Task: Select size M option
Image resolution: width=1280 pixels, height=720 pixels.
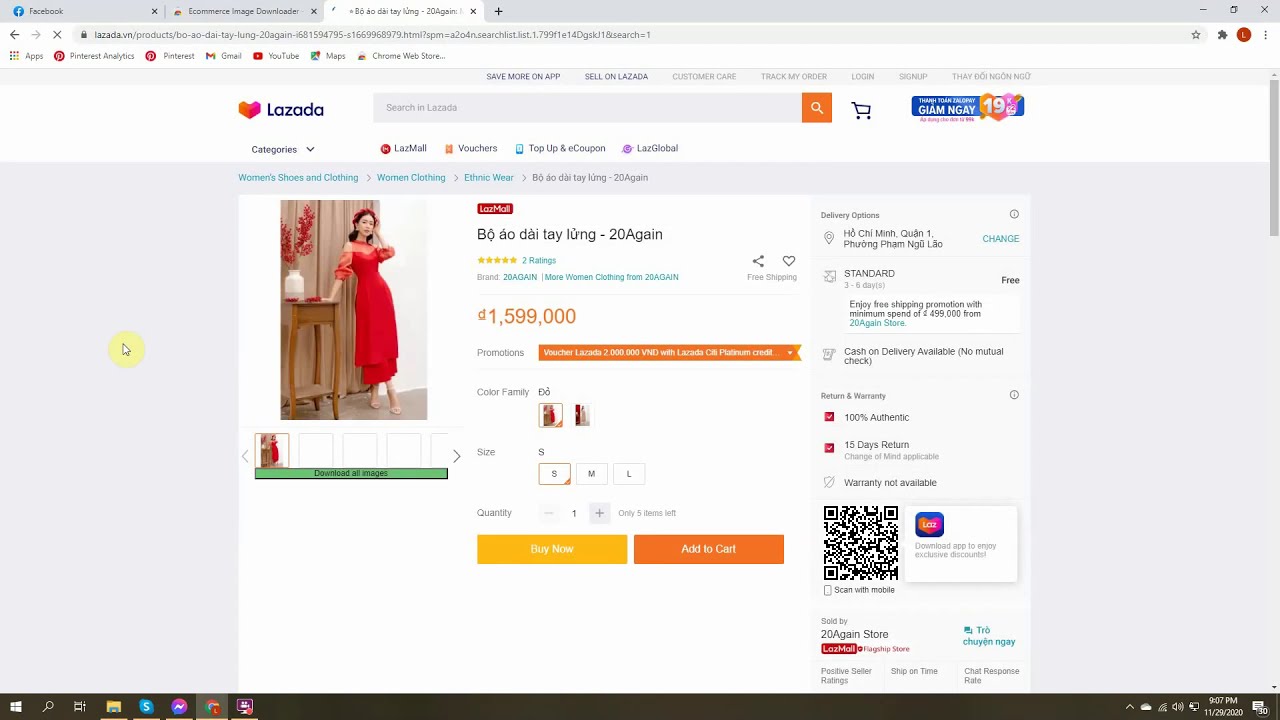Action: point(591,474)
